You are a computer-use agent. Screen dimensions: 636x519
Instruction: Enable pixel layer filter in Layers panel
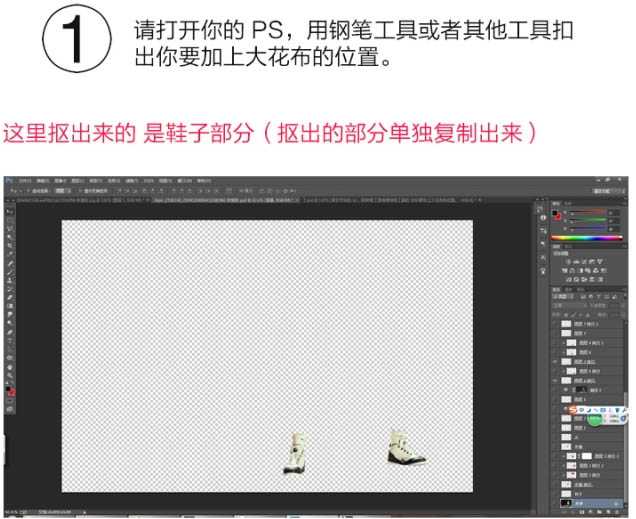point(582,296)
